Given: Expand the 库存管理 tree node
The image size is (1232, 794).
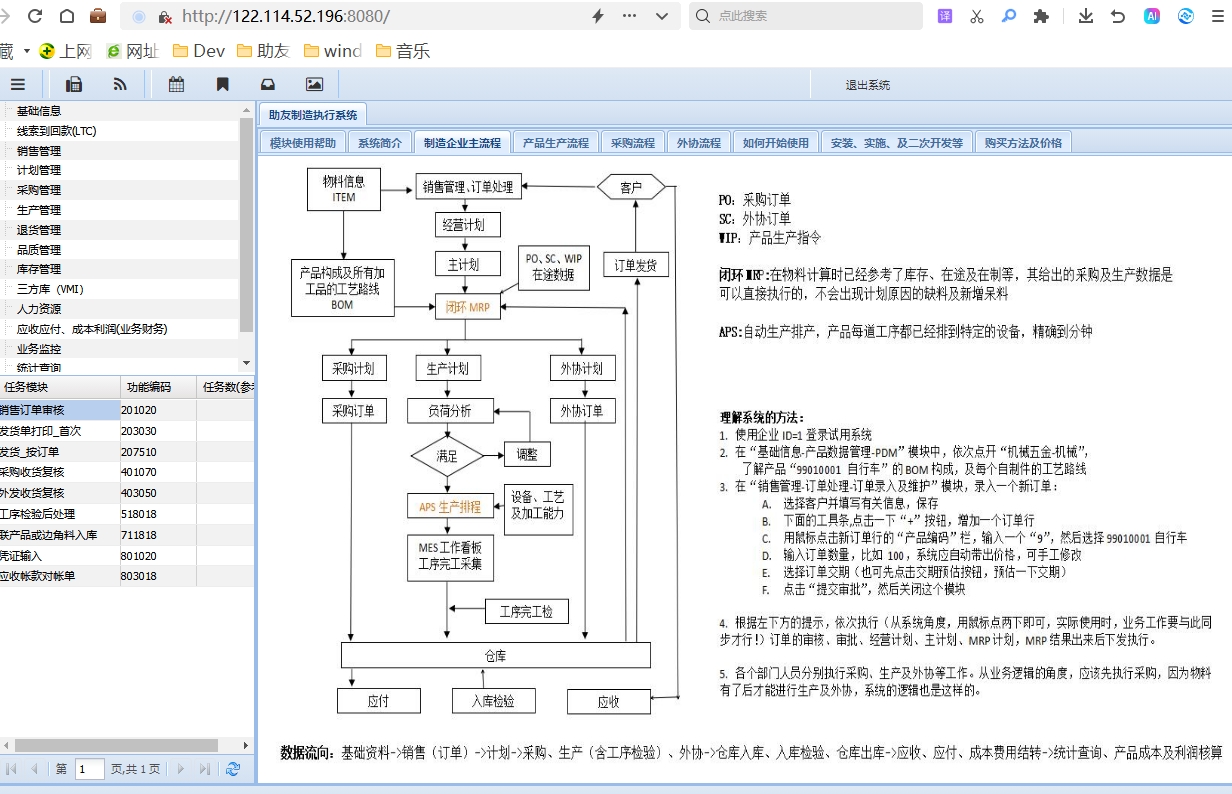Looking at the screenshot, I should click(39, 269).
